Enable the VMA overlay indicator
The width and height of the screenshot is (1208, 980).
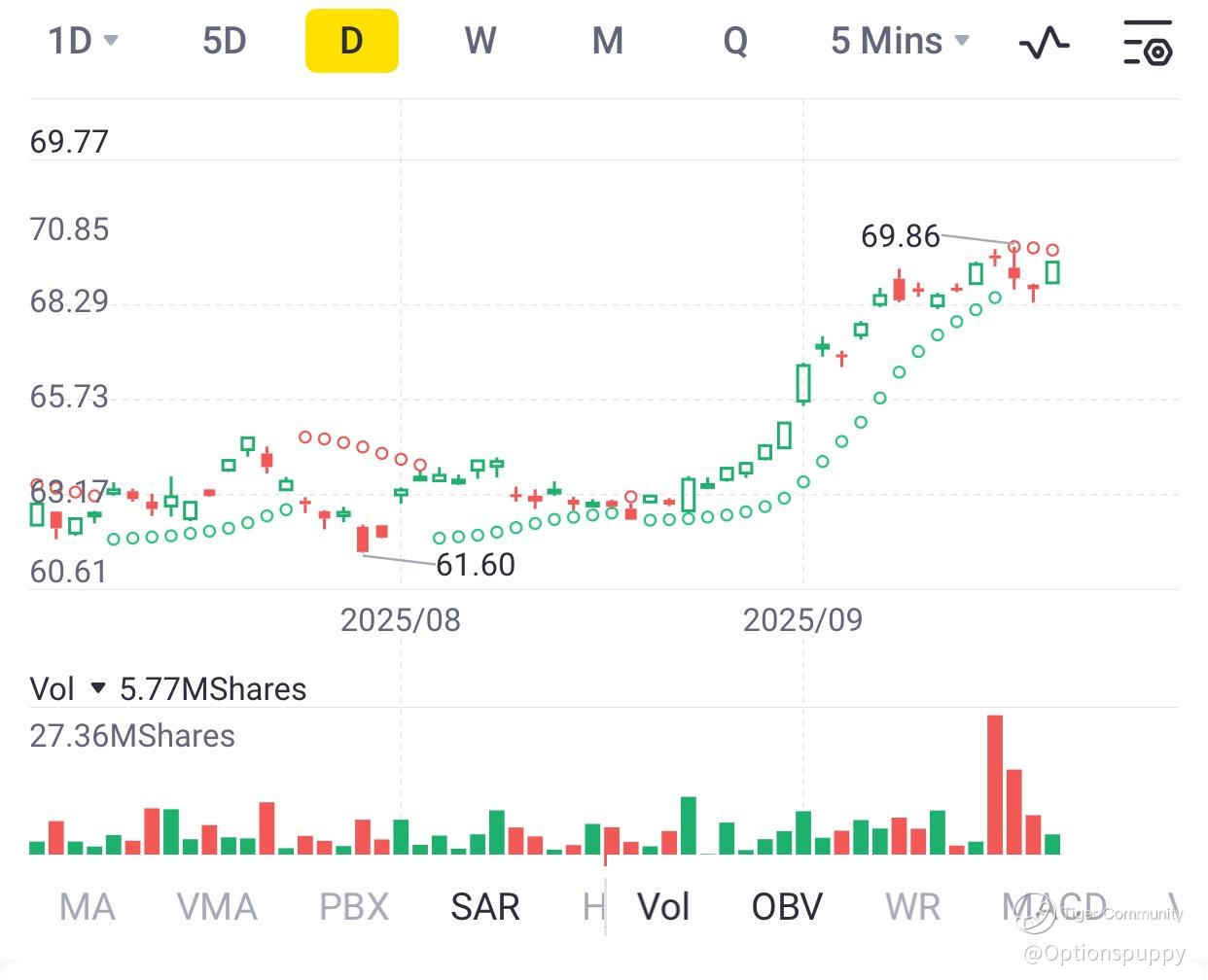(217, 907)
